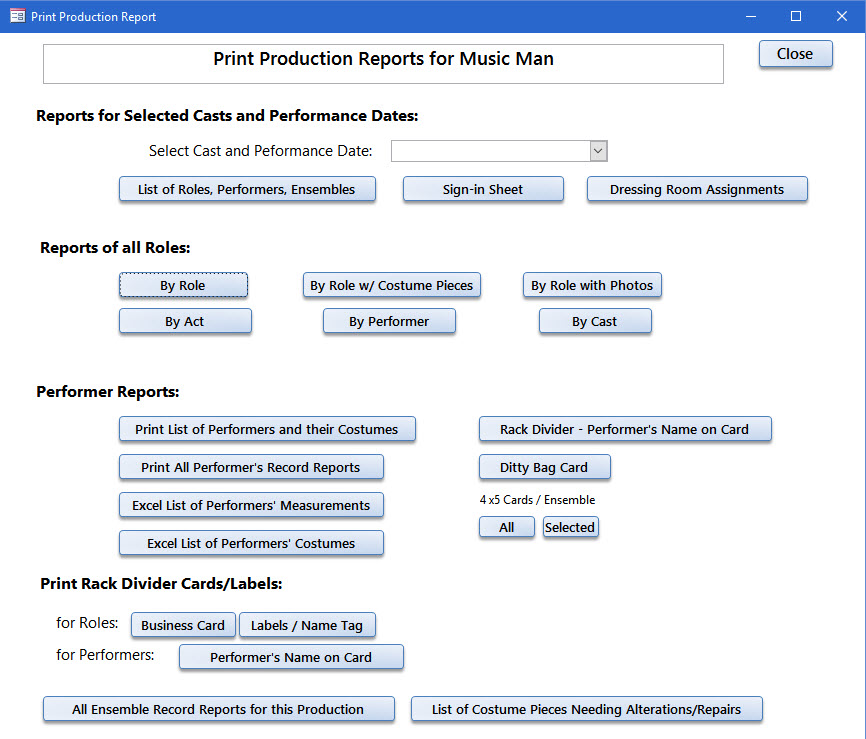Click the 'Reports for Selected Casts and Performance Dates:' heading
This screenshot has width=866, height=739.
227,116
